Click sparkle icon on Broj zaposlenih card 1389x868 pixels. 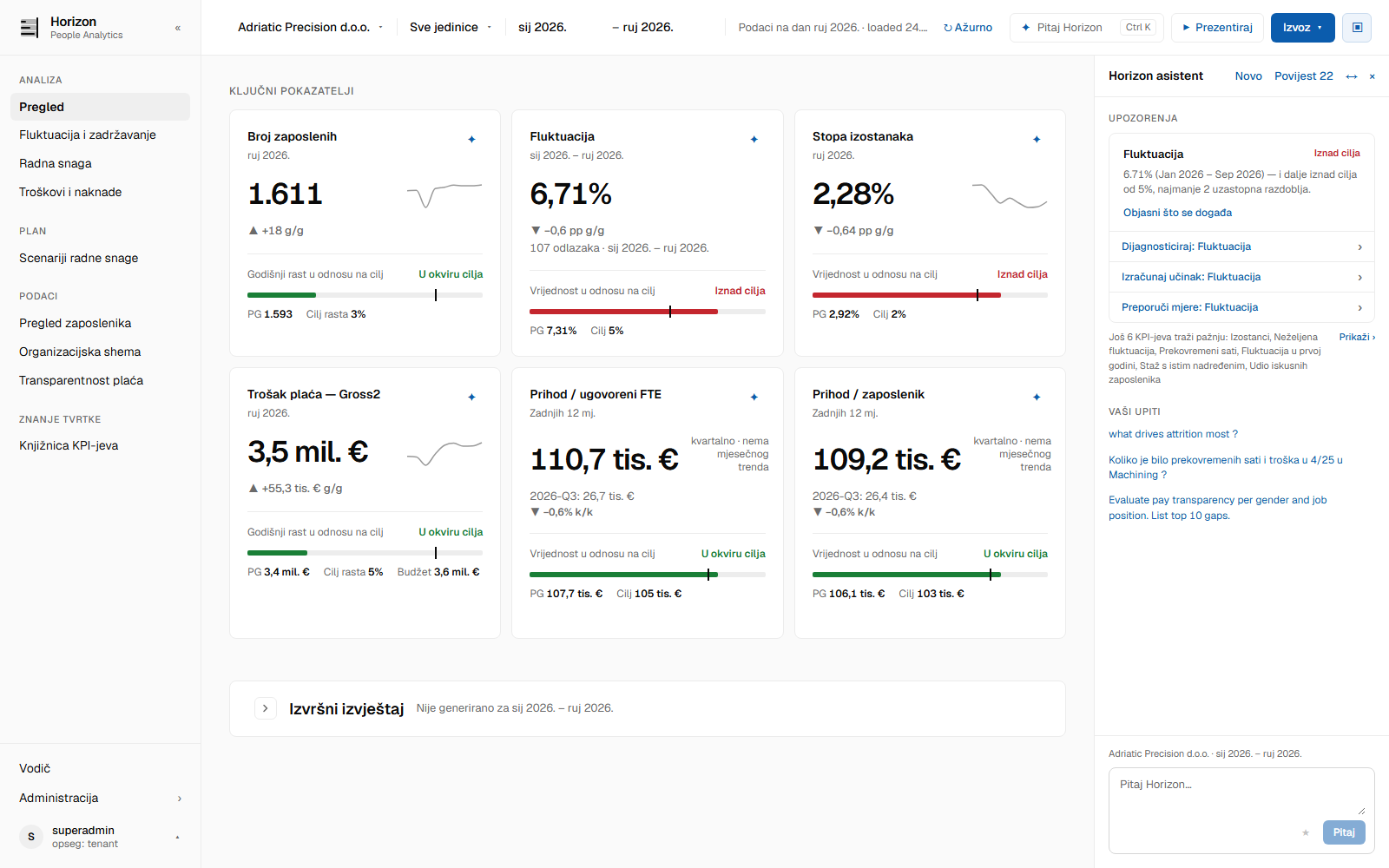click(x=471, y=139)
